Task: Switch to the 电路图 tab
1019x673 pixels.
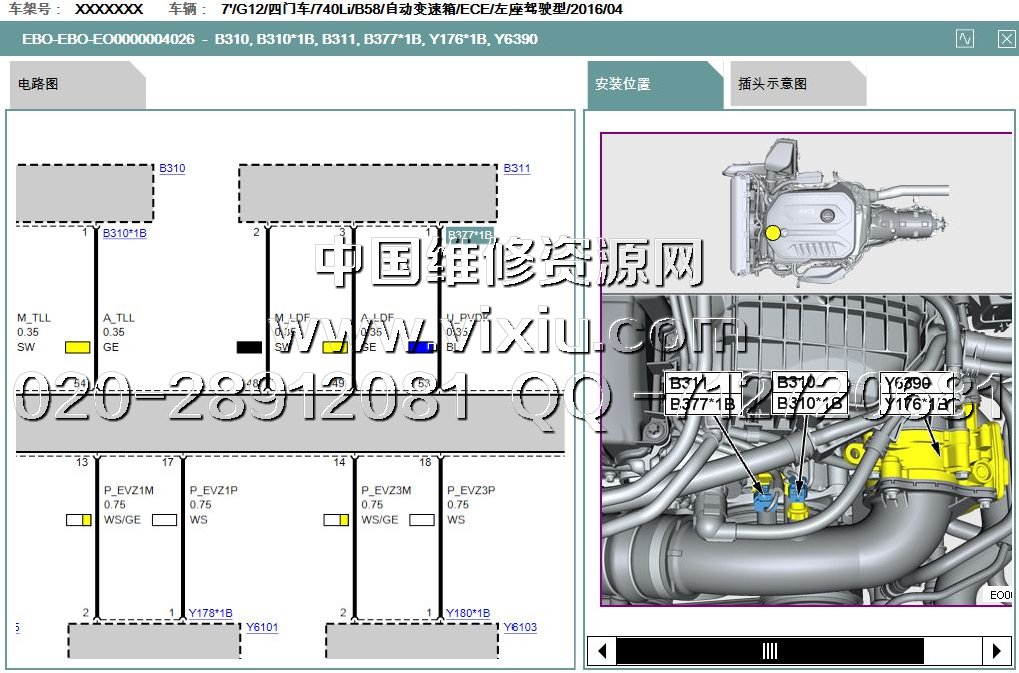Action: [40, 84]
